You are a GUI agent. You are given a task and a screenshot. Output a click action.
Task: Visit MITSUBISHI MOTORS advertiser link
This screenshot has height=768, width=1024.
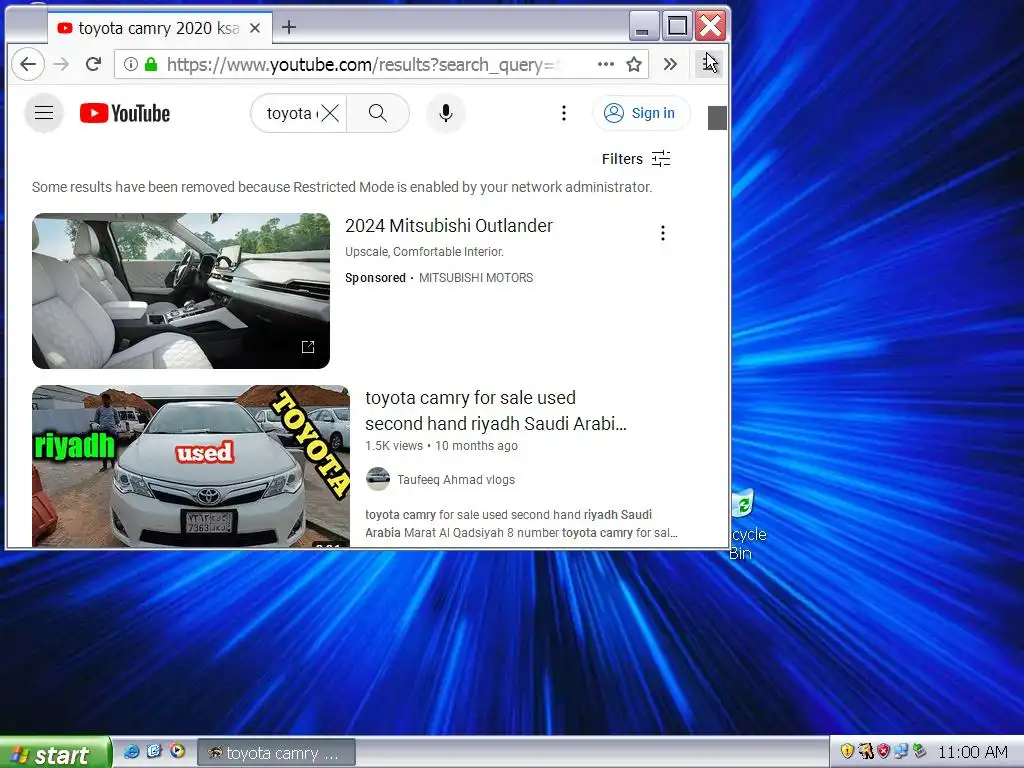pyautogui.click(x=476, y=278)
